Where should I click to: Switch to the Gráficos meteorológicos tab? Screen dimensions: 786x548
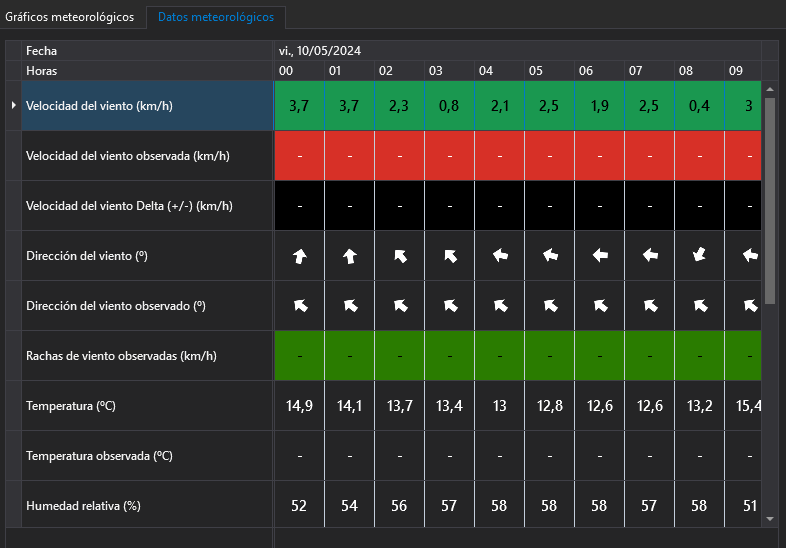click(71, 18)
